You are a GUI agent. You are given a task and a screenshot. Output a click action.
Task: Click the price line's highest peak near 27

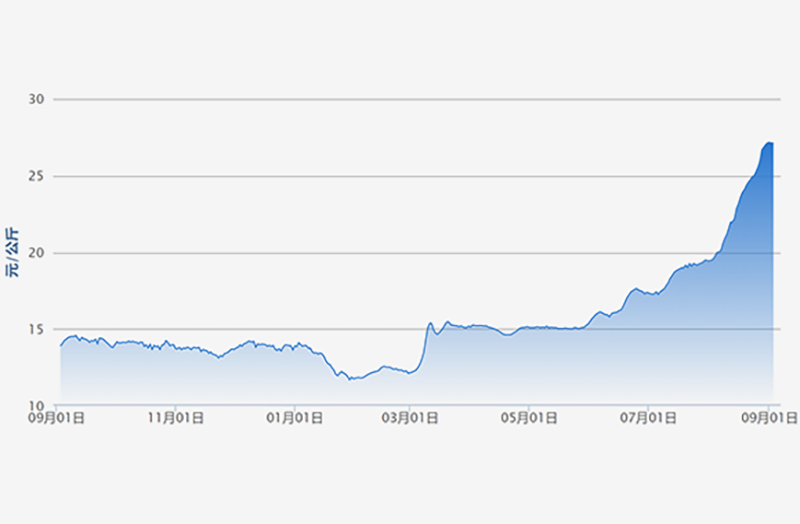point(769,143)
